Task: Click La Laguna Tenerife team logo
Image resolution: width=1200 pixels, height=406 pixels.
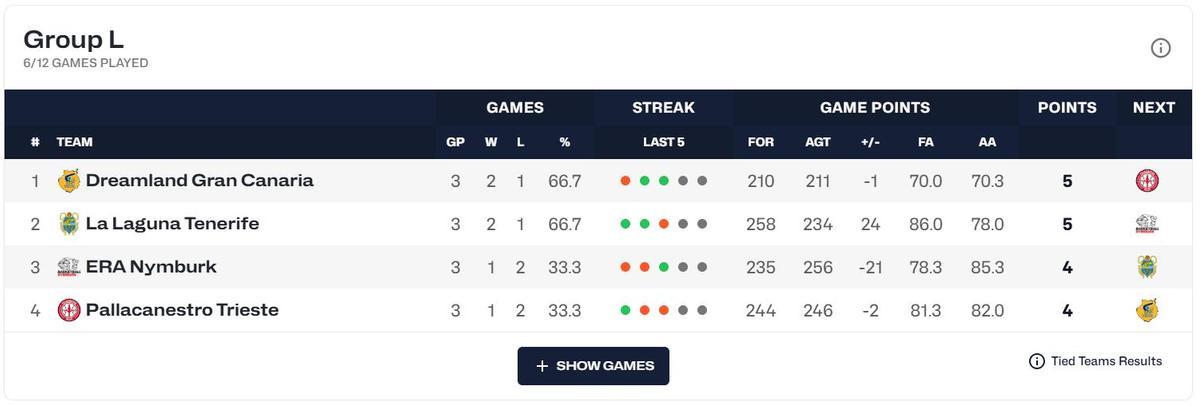Action: pos(69,224)
